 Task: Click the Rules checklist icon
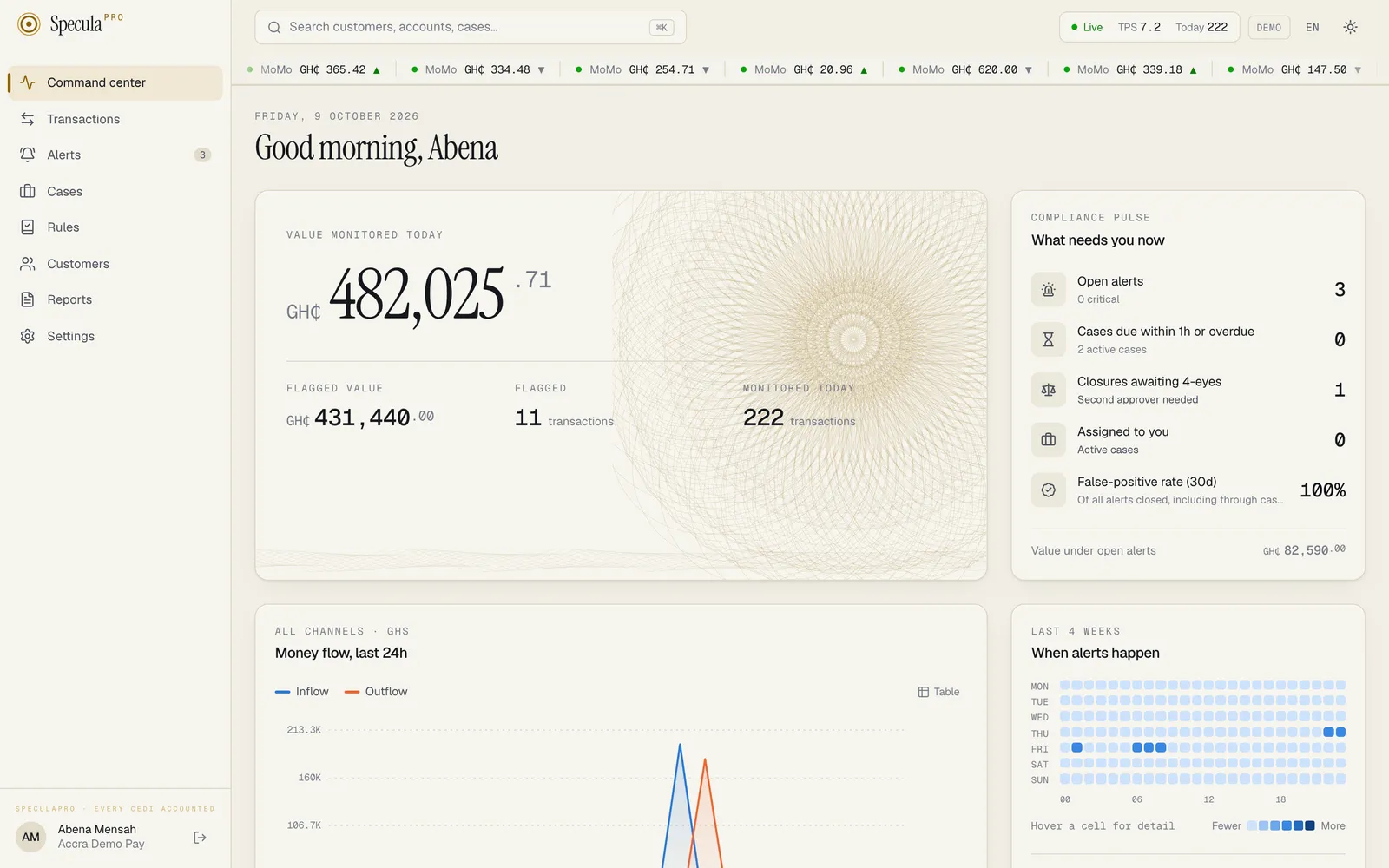(28, 227)
